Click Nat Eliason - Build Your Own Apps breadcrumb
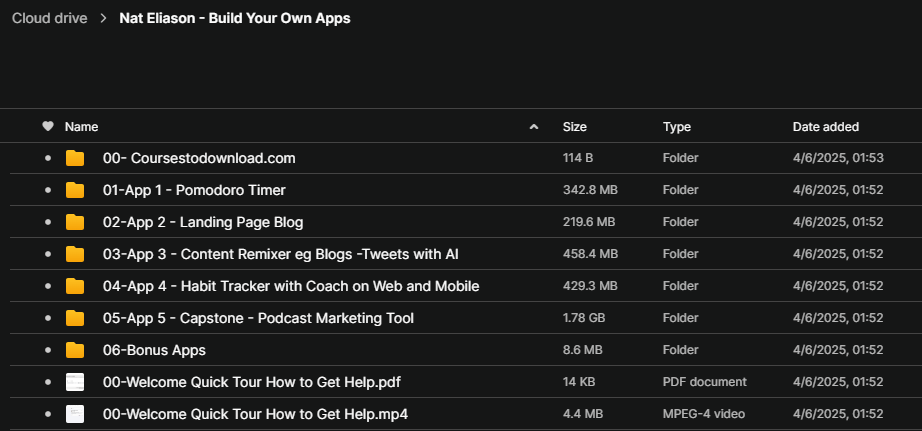Screen dimensions: 922x431 point(235,18)
